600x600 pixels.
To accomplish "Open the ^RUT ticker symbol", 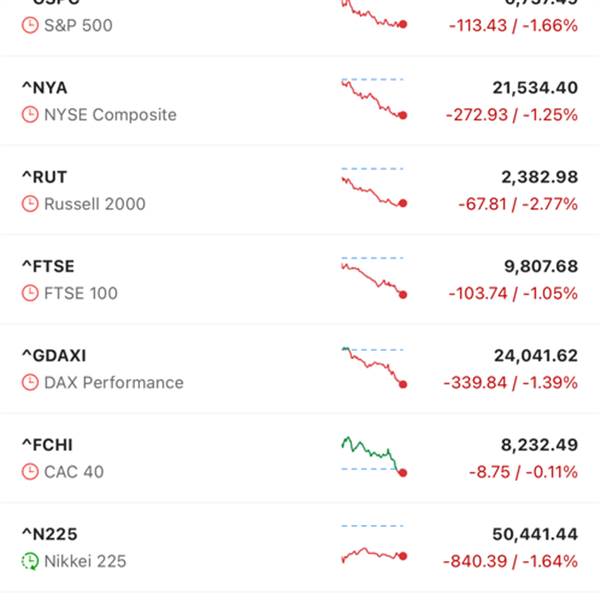I will (45, 177).
